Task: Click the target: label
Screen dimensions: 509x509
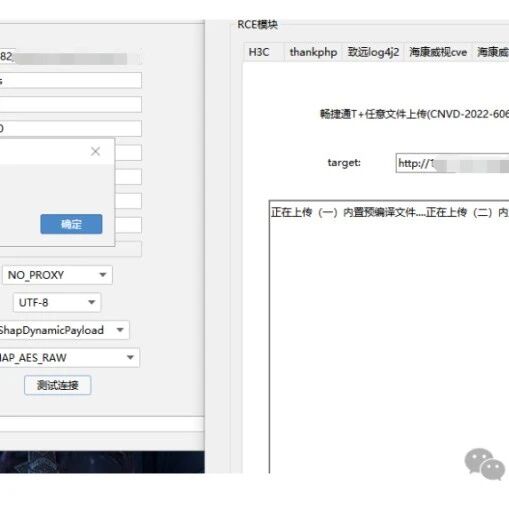Action: pyautogui.click(x=344, y=163)
